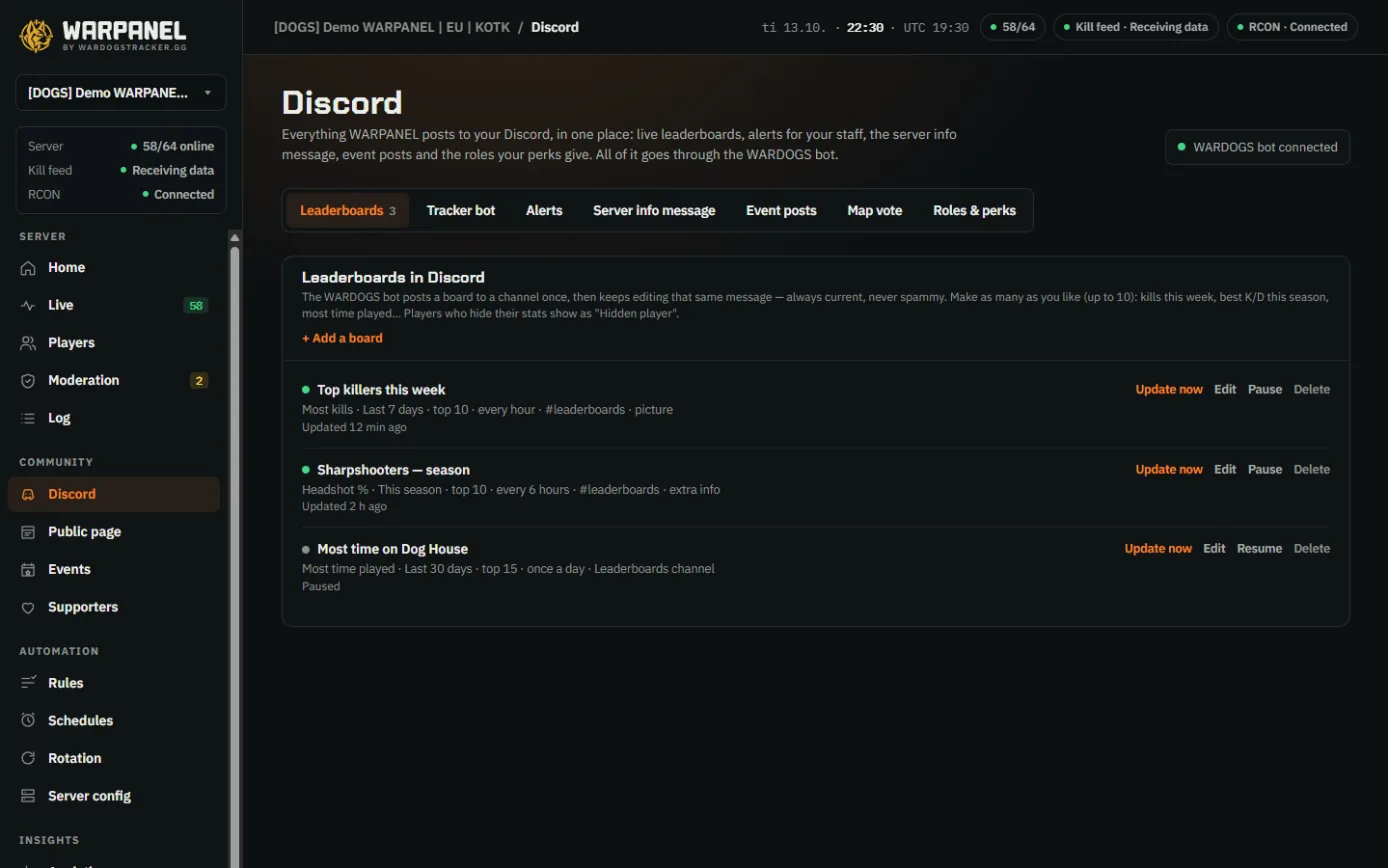The image size is (1388, 868).
Task: Update now the Sharpshooters season board
Action: 1169,470
